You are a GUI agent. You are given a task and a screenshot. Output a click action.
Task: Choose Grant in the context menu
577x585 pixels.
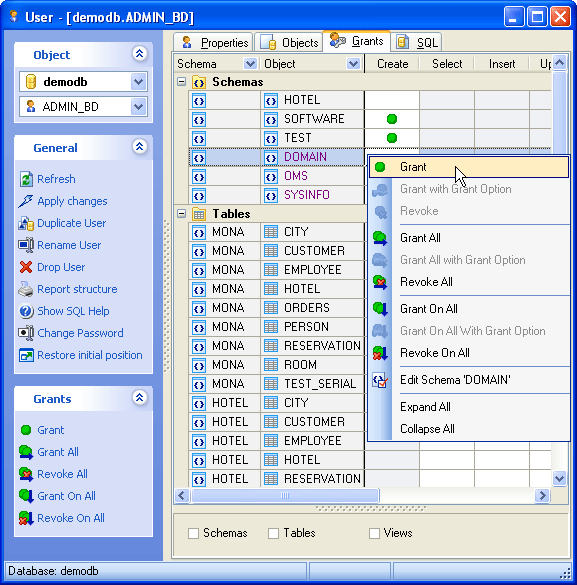point(469,167)
